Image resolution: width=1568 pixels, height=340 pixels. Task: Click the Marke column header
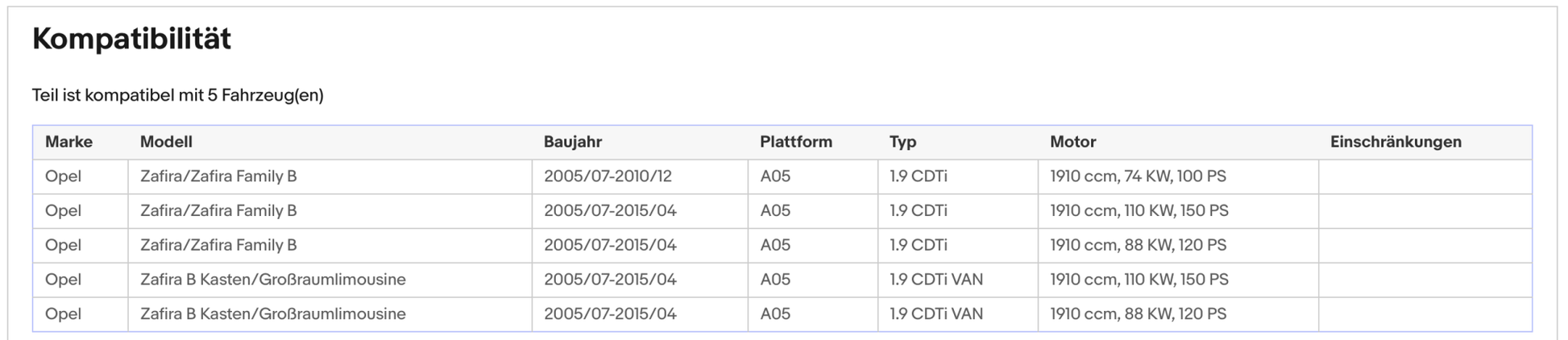coord(68,142)
